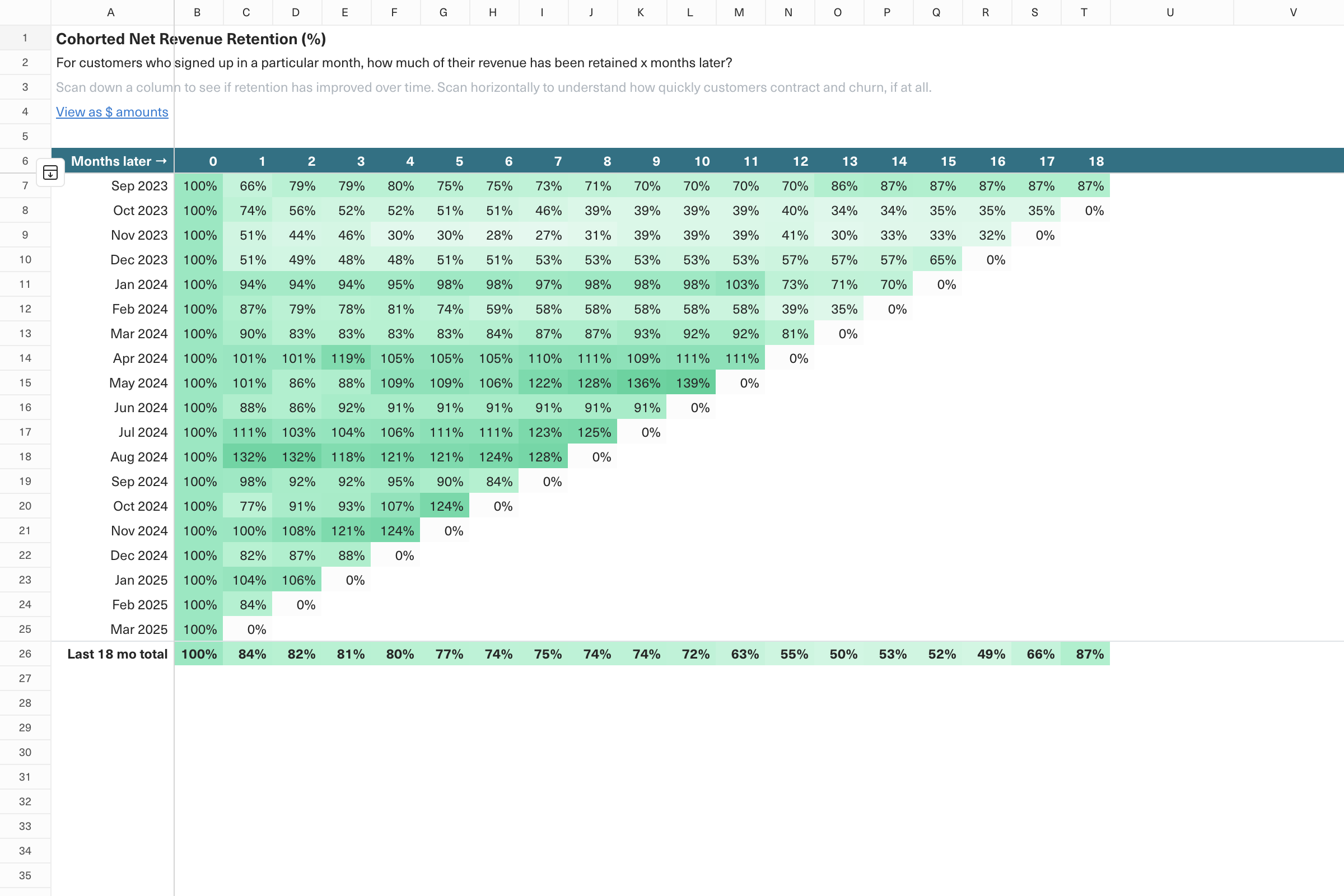
Task: Click the 139% cell in May 2024 row
Action: click(692, 383)
